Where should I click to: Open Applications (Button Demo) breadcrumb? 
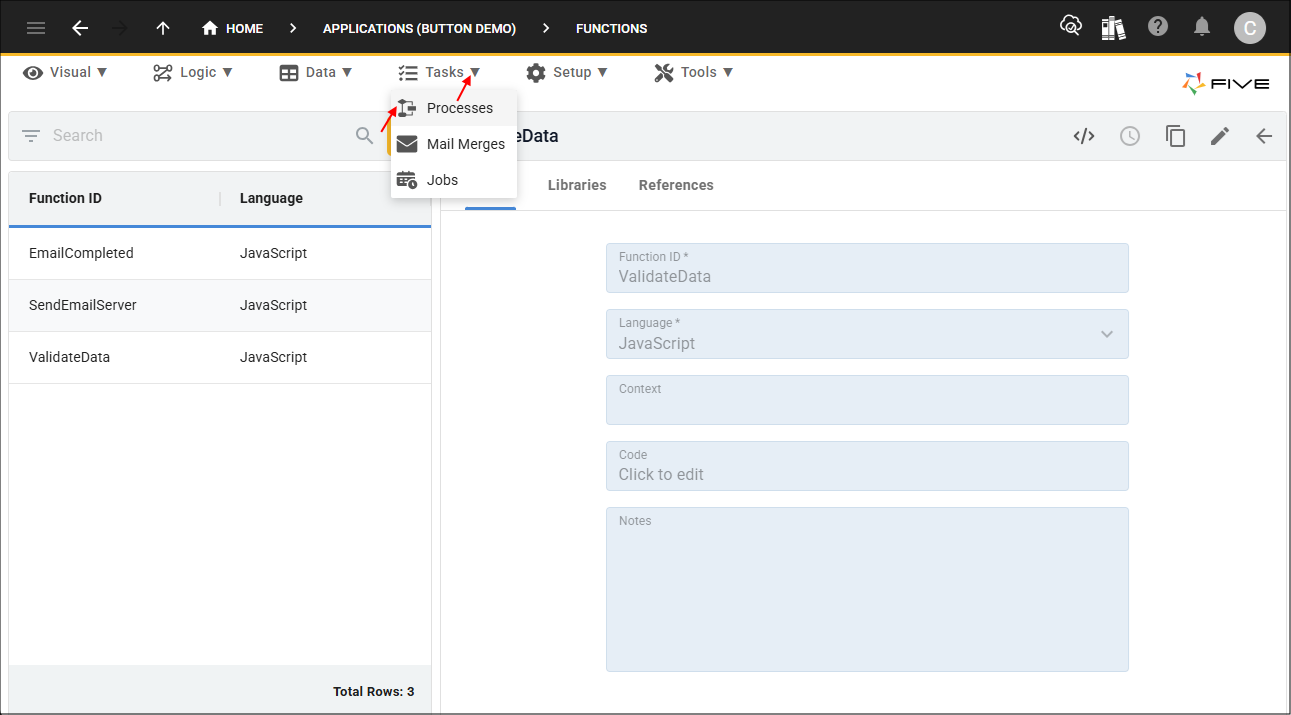pyautogui.click(x=419, y=28)
